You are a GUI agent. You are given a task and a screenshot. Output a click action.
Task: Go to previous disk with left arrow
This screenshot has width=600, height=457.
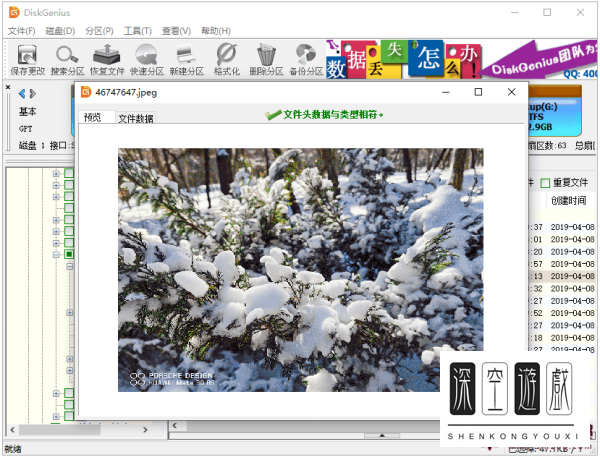(21, 93)
